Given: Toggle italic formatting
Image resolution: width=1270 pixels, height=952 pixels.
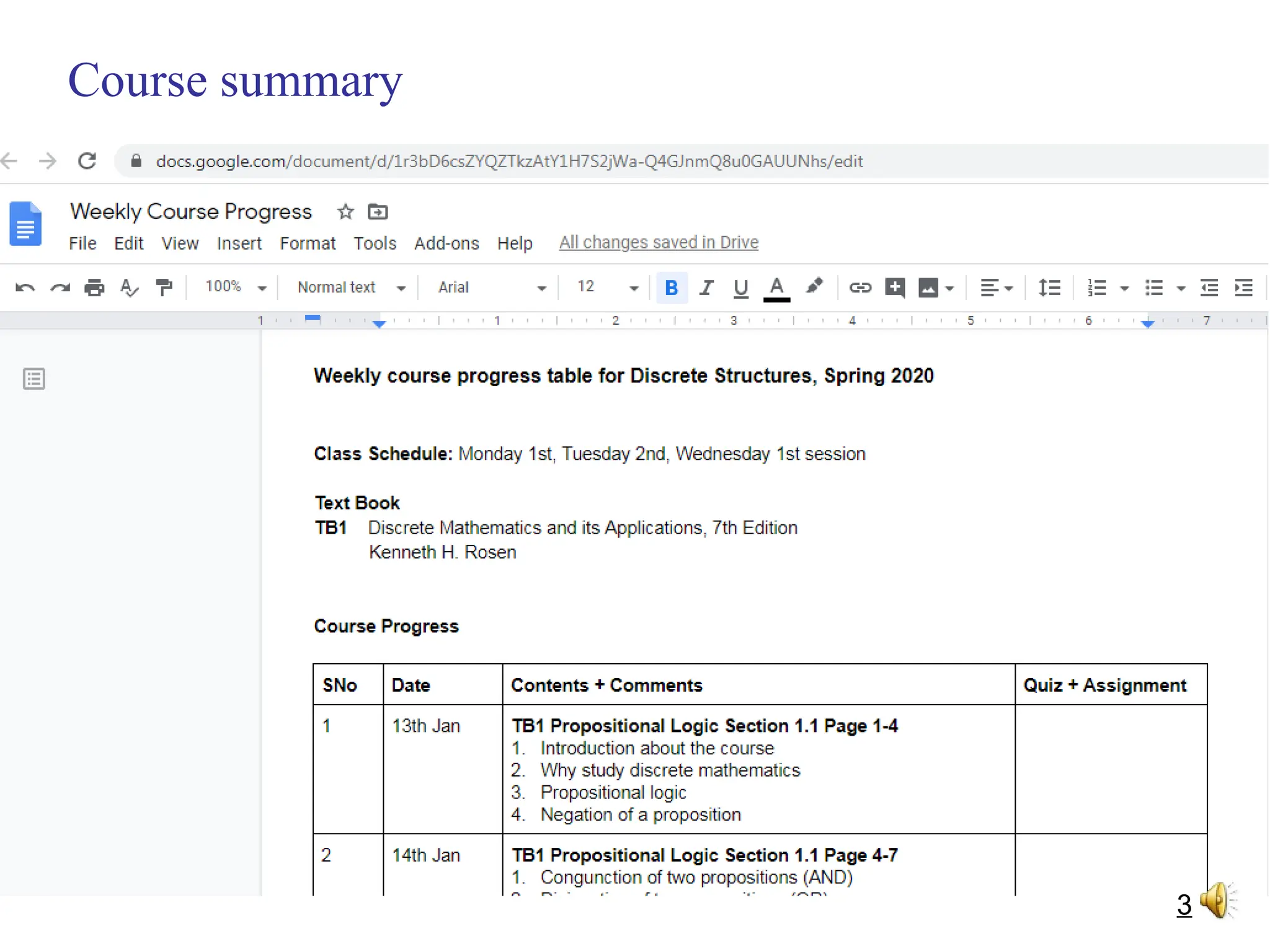Looking at the screenshot, I should [706, 288].
